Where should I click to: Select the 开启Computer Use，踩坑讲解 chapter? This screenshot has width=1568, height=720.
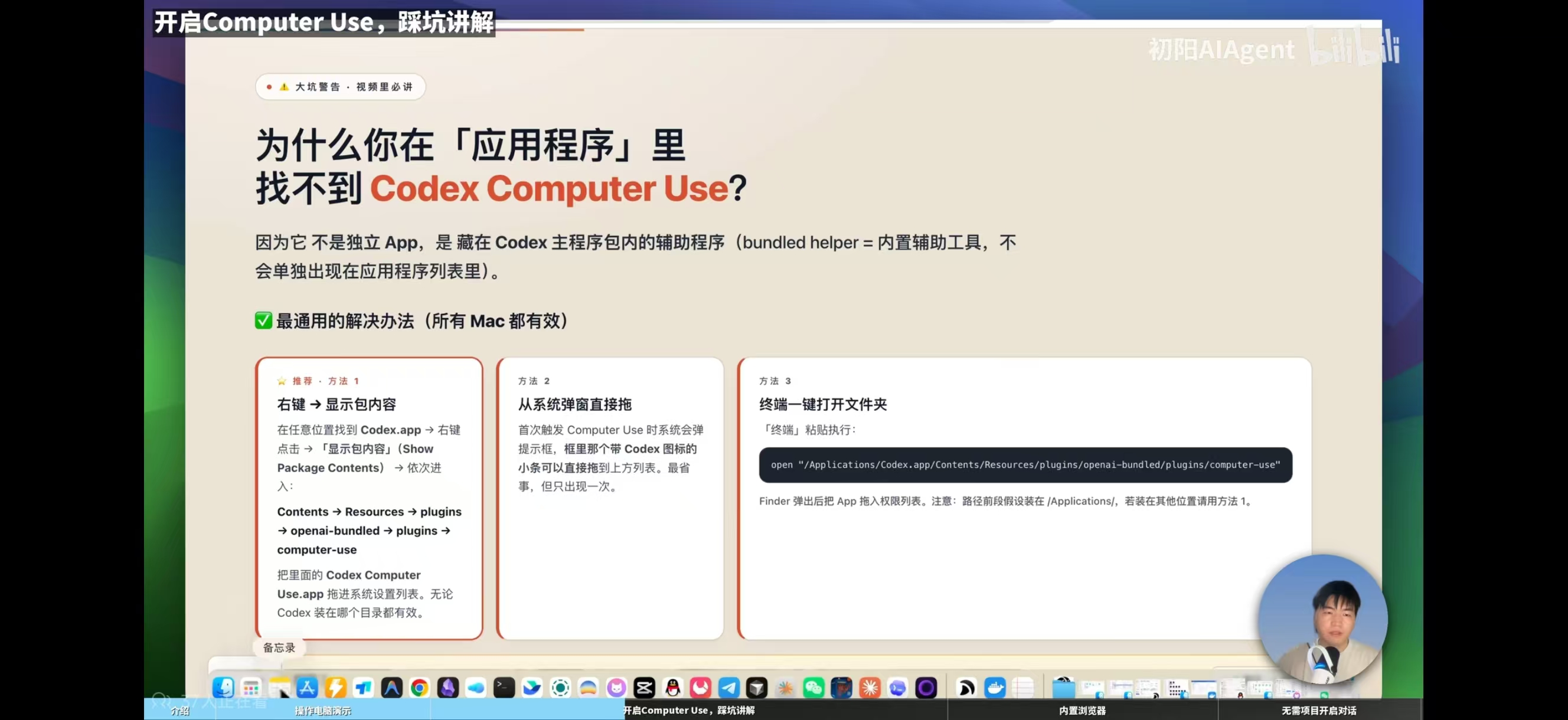click(x=688, y=709)
